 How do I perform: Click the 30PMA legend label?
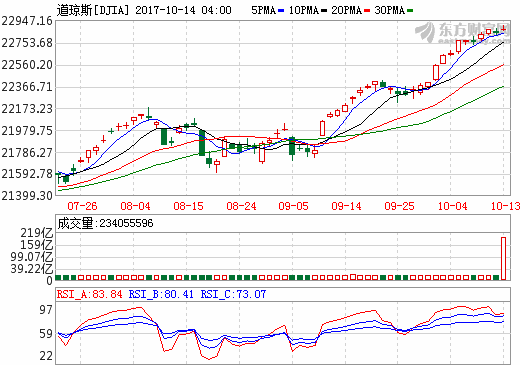click(x=389, y=10)
